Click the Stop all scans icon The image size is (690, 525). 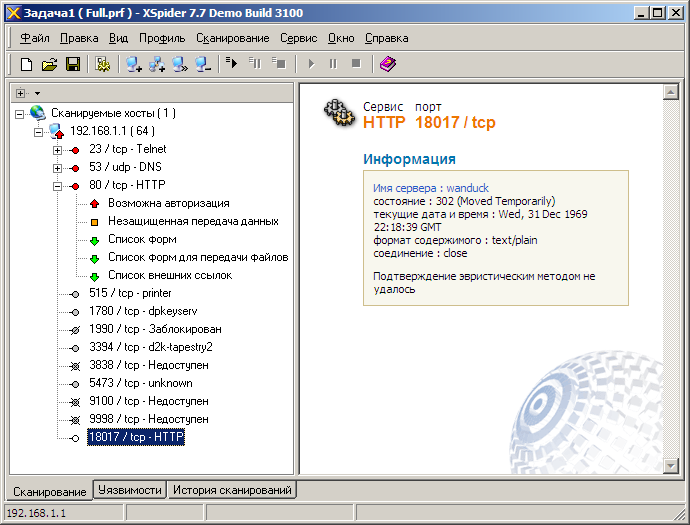[x=278, y=63]
